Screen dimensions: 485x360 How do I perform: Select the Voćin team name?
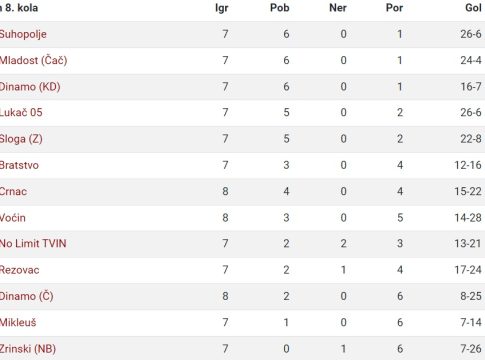coord(13,218)
